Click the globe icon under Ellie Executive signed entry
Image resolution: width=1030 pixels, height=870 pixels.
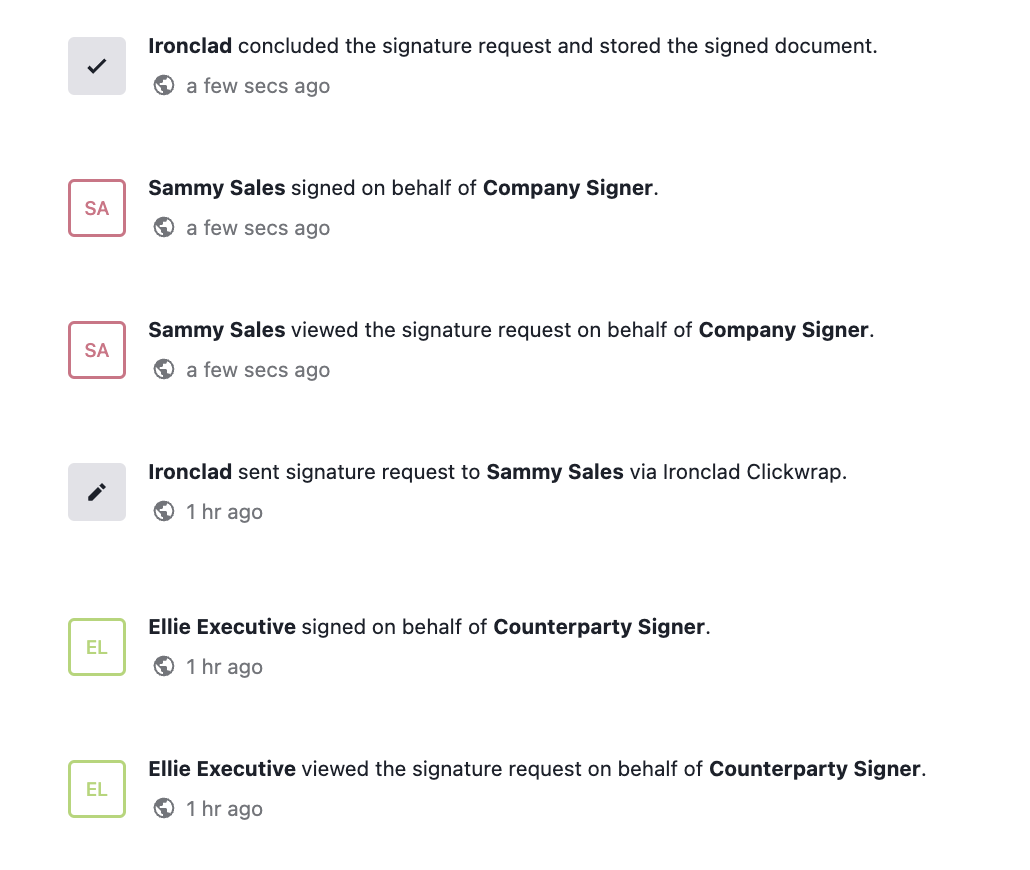click(164, 667)
